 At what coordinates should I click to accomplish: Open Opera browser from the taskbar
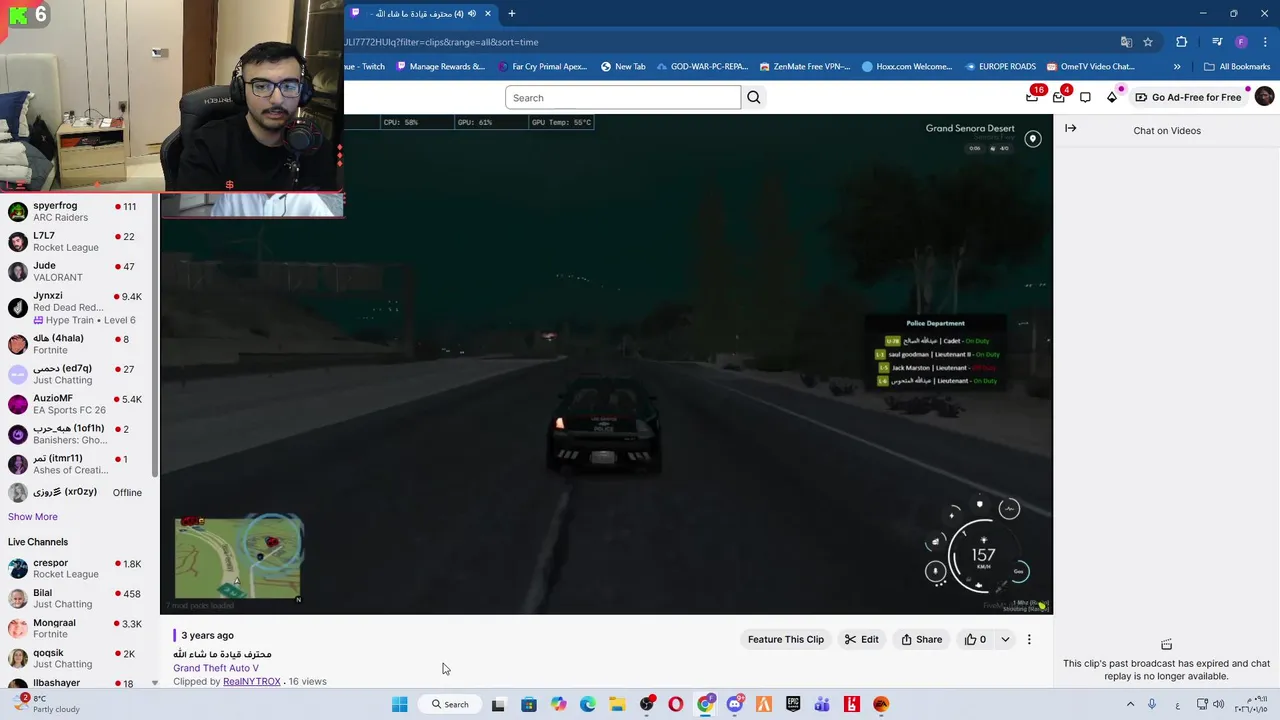pos(676,704)
